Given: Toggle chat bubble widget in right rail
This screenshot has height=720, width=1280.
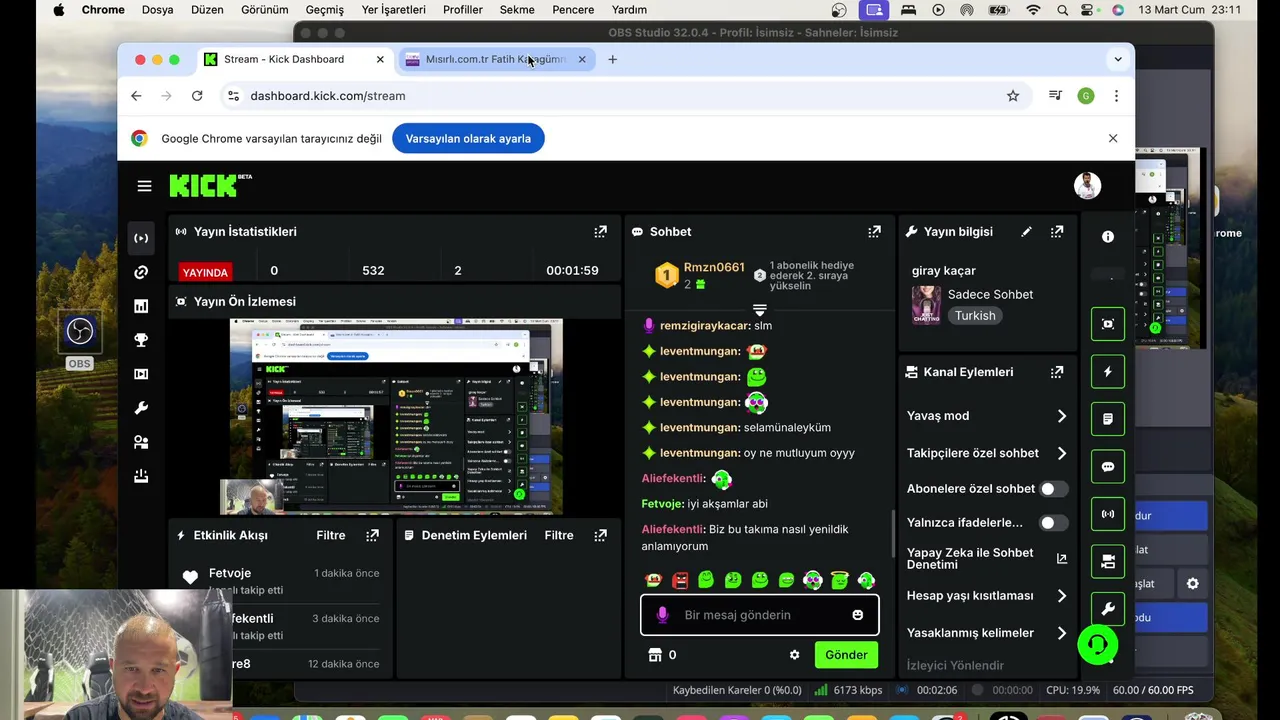Looking at the screenshot, I should click(1108, 467).
